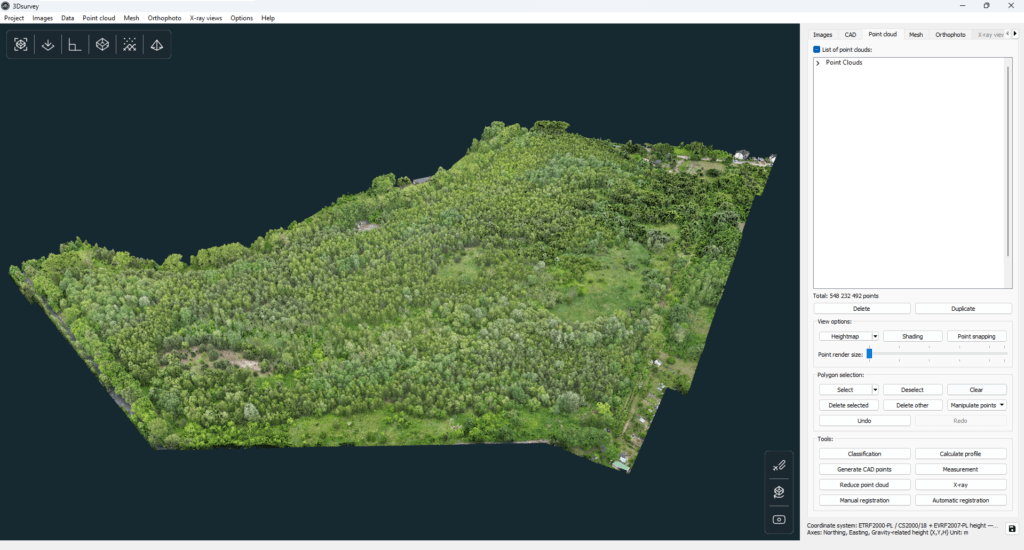Click the scattered points display icon
Screen dimensions: 1024x550
129,44
